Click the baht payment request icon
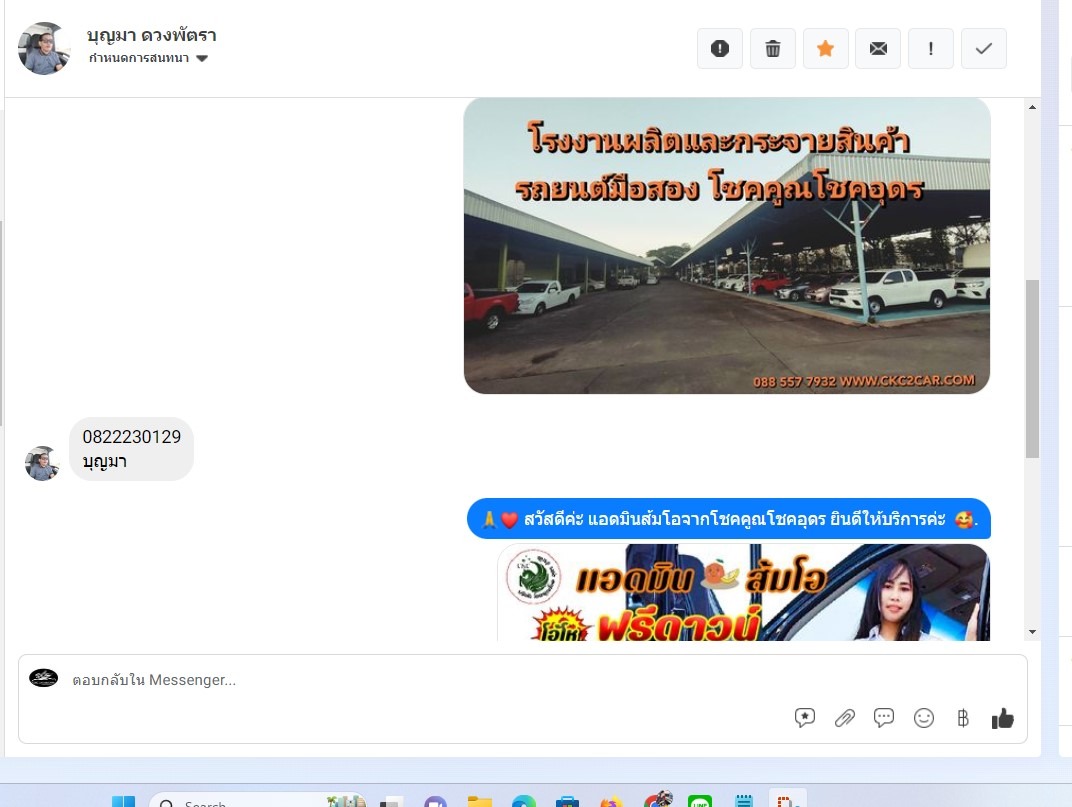 point(963,718)
